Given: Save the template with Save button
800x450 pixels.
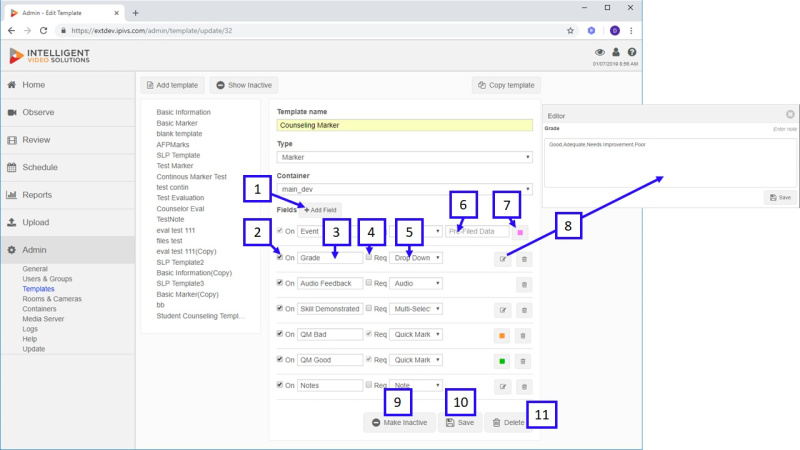Looking at the screenshot, I should point(460,422).
